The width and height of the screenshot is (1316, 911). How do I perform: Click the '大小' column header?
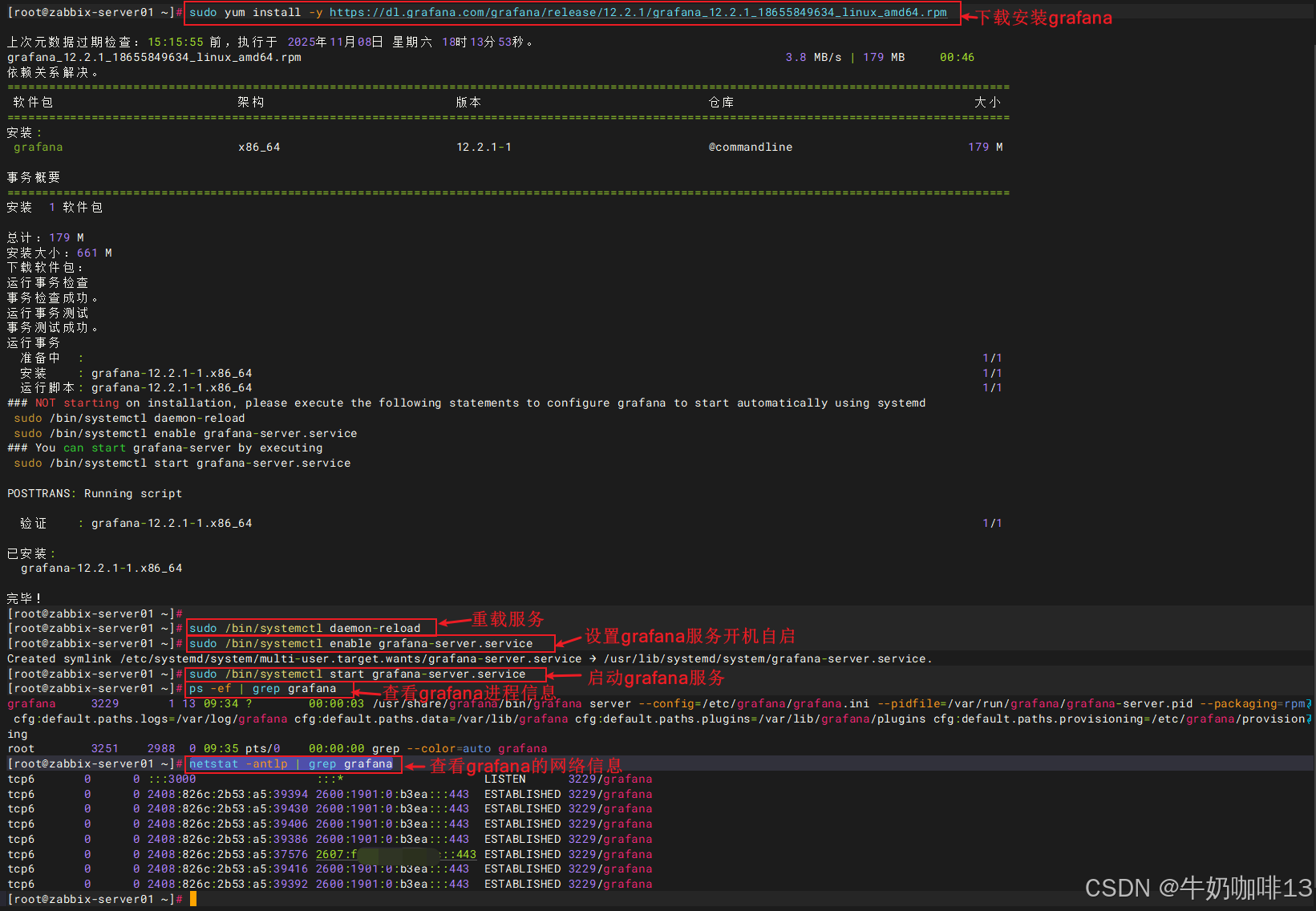[x=987, y=102]
